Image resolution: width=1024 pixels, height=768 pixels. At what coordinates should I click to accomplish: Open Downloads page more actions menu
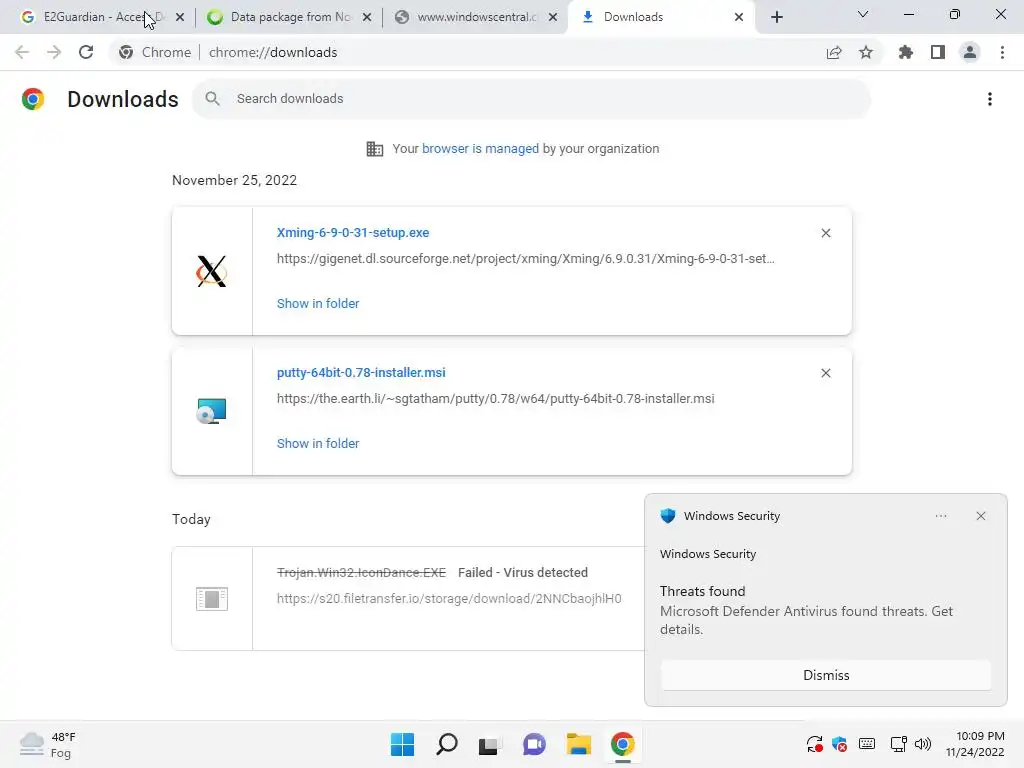click(x=990, y=99)
